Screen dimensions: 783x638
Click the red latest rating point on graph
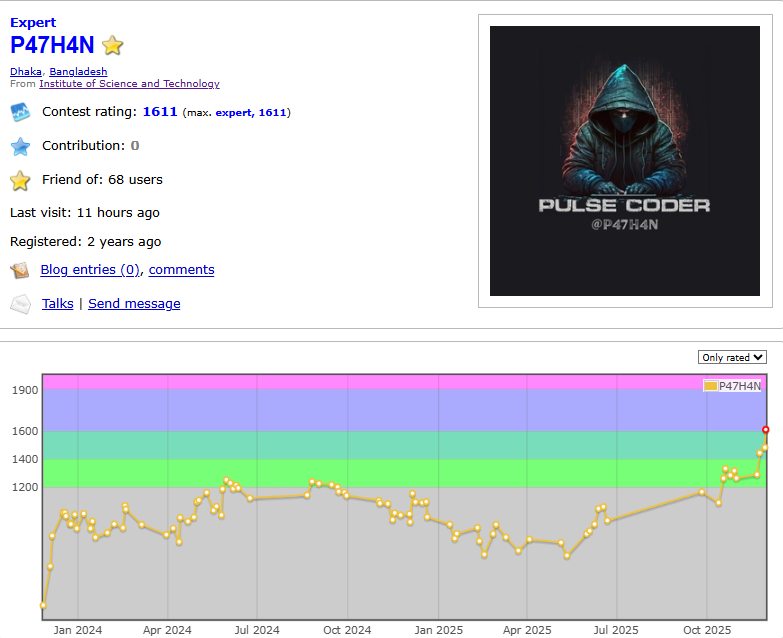click(x=766, y=430)
